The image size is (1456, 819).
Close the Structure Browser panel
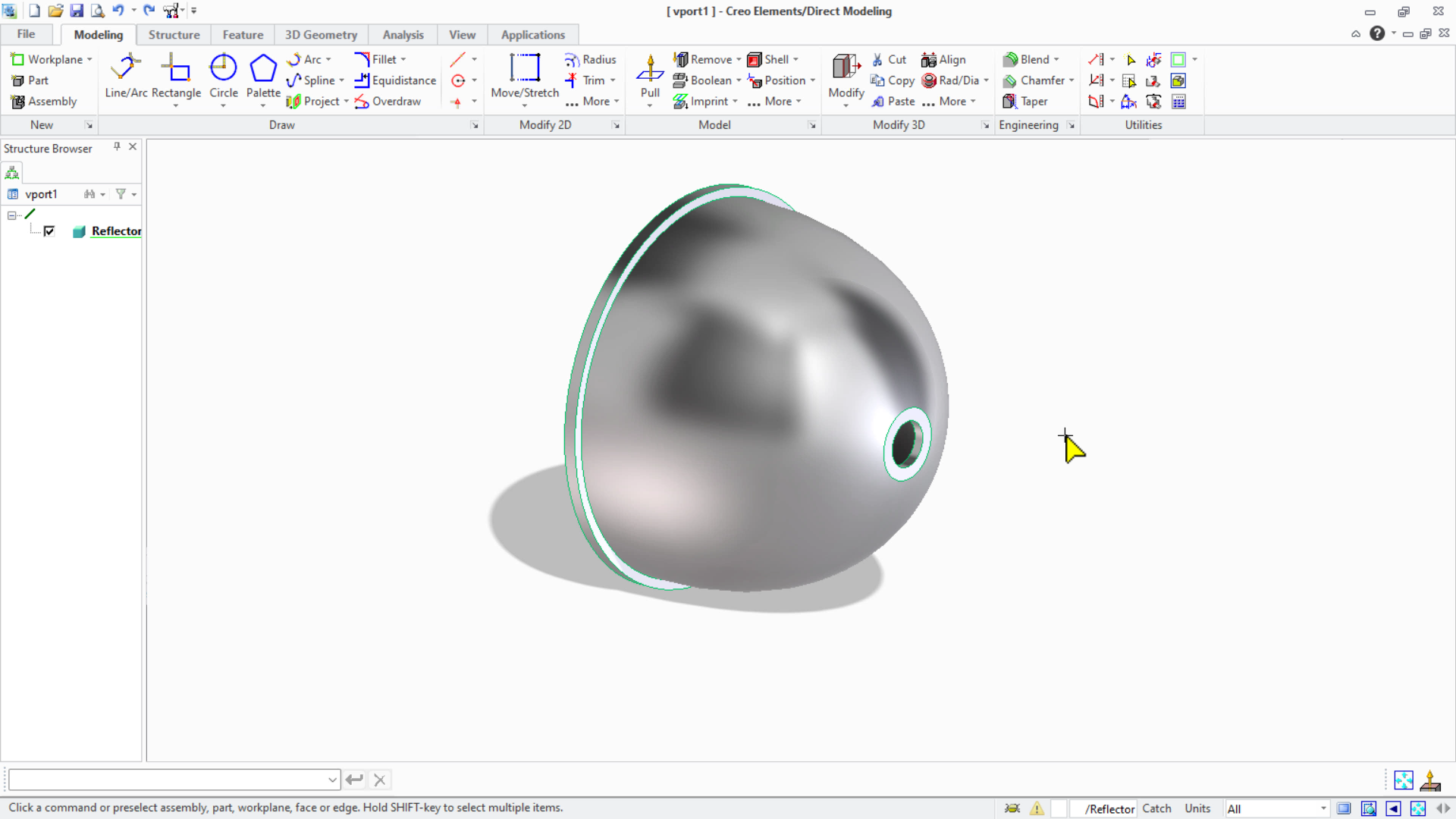coord(133,147)
